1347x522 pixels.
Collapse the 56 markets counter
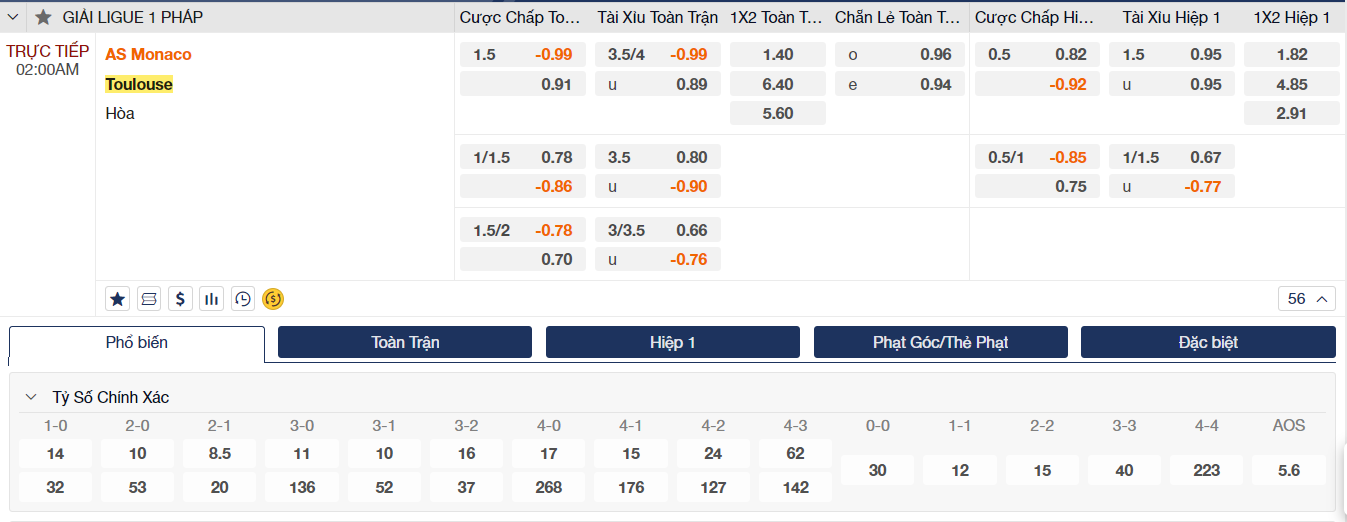[1306, 298]
